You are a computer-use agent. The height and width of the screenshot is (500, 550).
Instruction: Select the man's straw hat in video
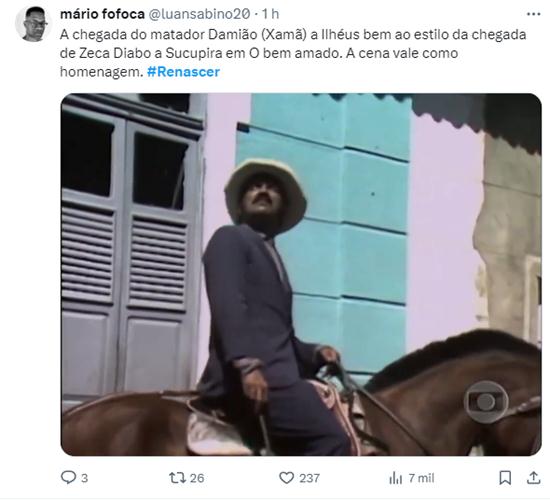(x=266, y=195)
